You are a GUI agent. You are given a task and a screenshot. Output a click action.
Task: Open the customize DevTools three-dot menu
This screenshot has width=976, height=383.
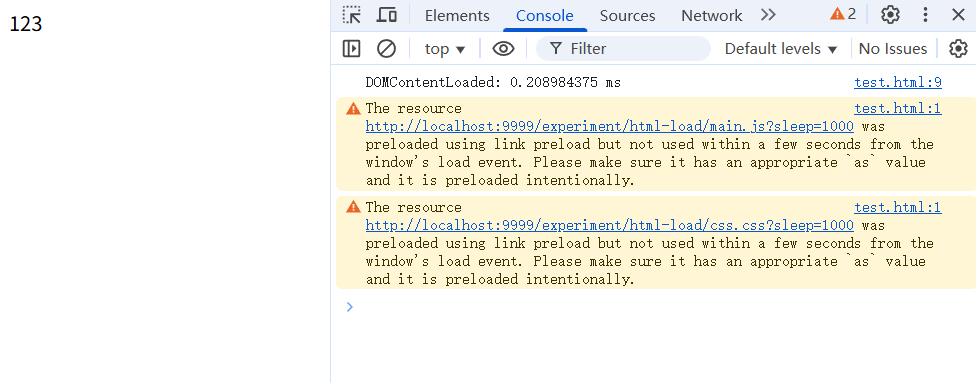point(925,15)
